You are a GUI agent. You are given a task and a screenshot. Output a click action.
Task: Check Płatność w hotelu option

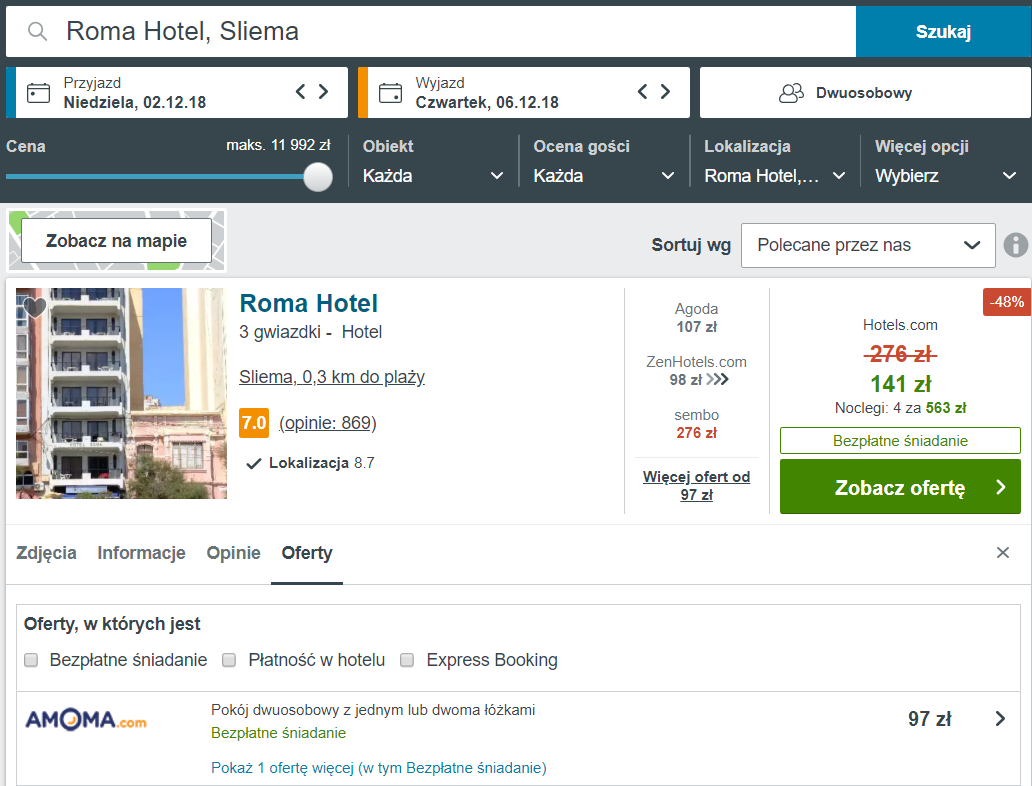tap(229, 660)
